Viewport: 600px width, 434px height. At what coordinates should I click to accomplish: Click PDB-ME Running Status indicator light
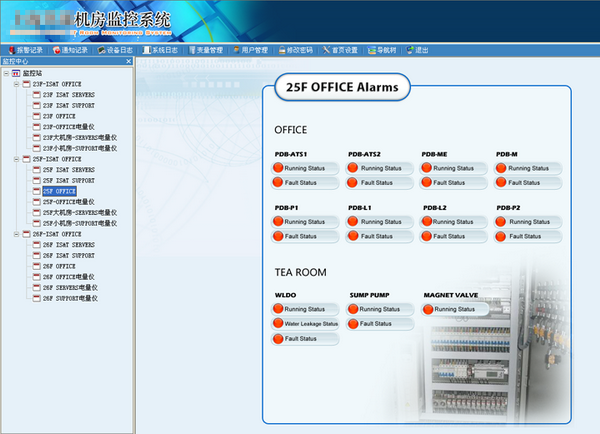(427, 168)
